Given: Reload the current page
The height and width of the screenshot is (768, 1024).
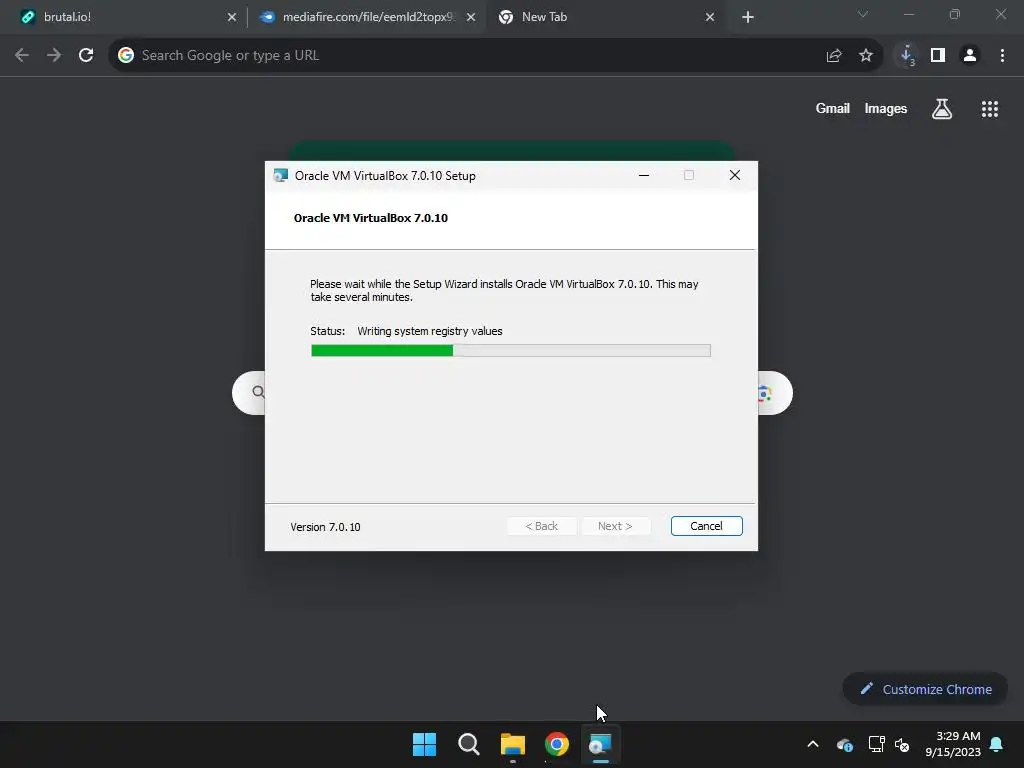Looking at the screenshot, I should coord(86,55).
